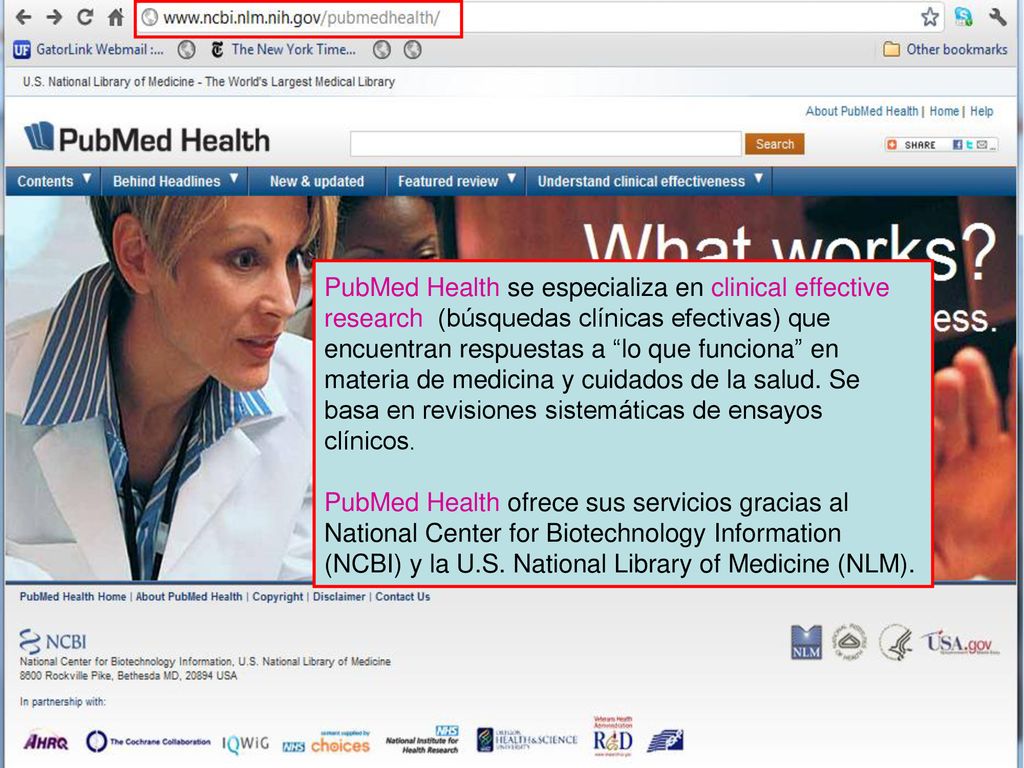This screenshot has width=1024, height=768.
Task: Open the GatorLink Webmail bookmark
Action: point(89,50)
